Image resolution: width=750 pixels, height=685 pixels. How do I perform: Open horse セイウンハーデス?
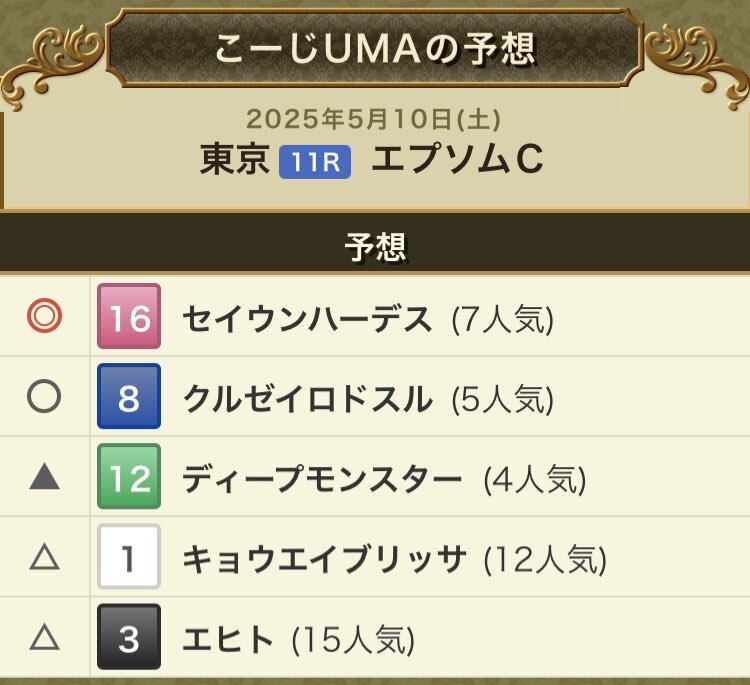tap(307, 320)
